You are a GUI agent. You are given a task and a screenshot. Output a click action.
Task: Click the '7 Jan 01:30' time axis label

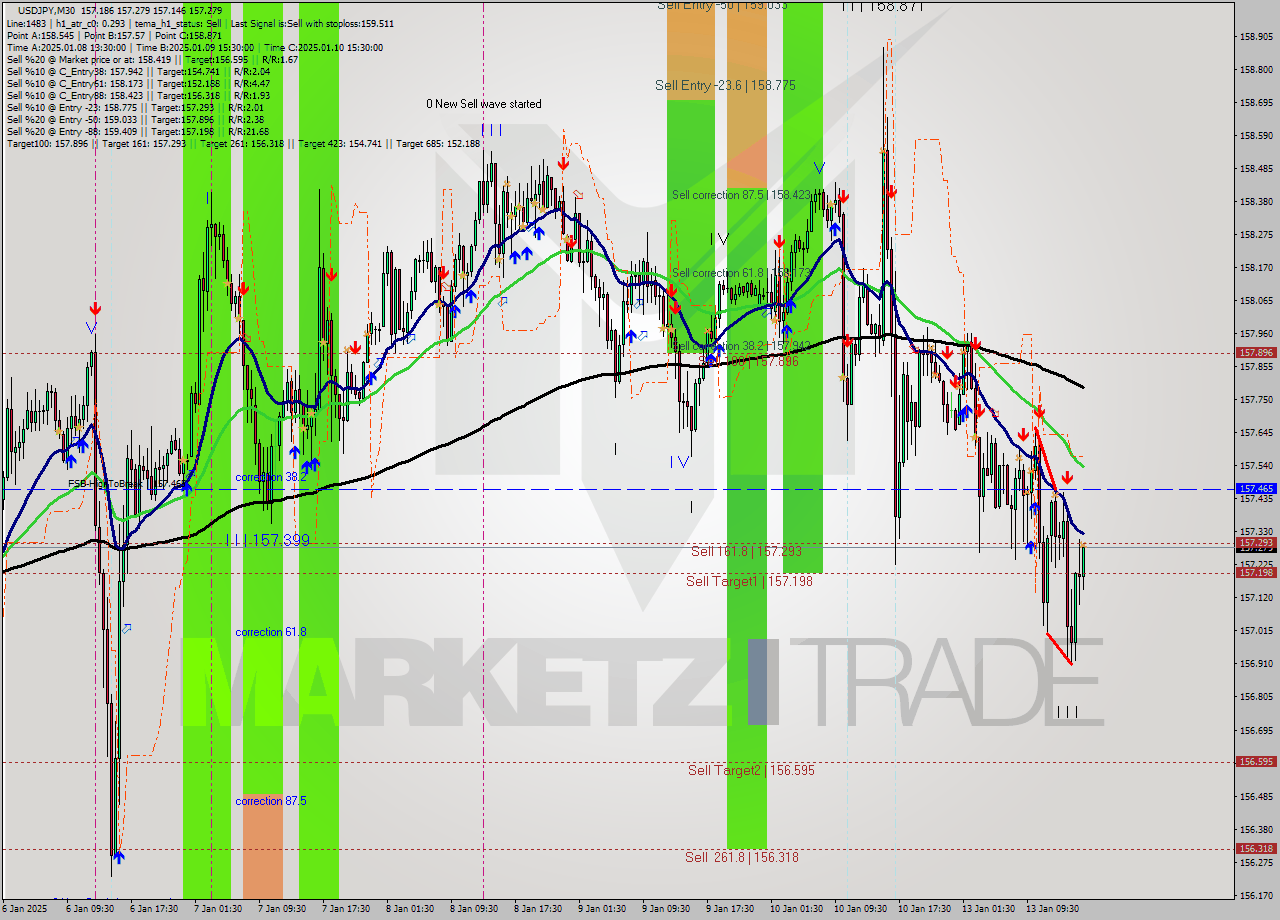(218, 909)
